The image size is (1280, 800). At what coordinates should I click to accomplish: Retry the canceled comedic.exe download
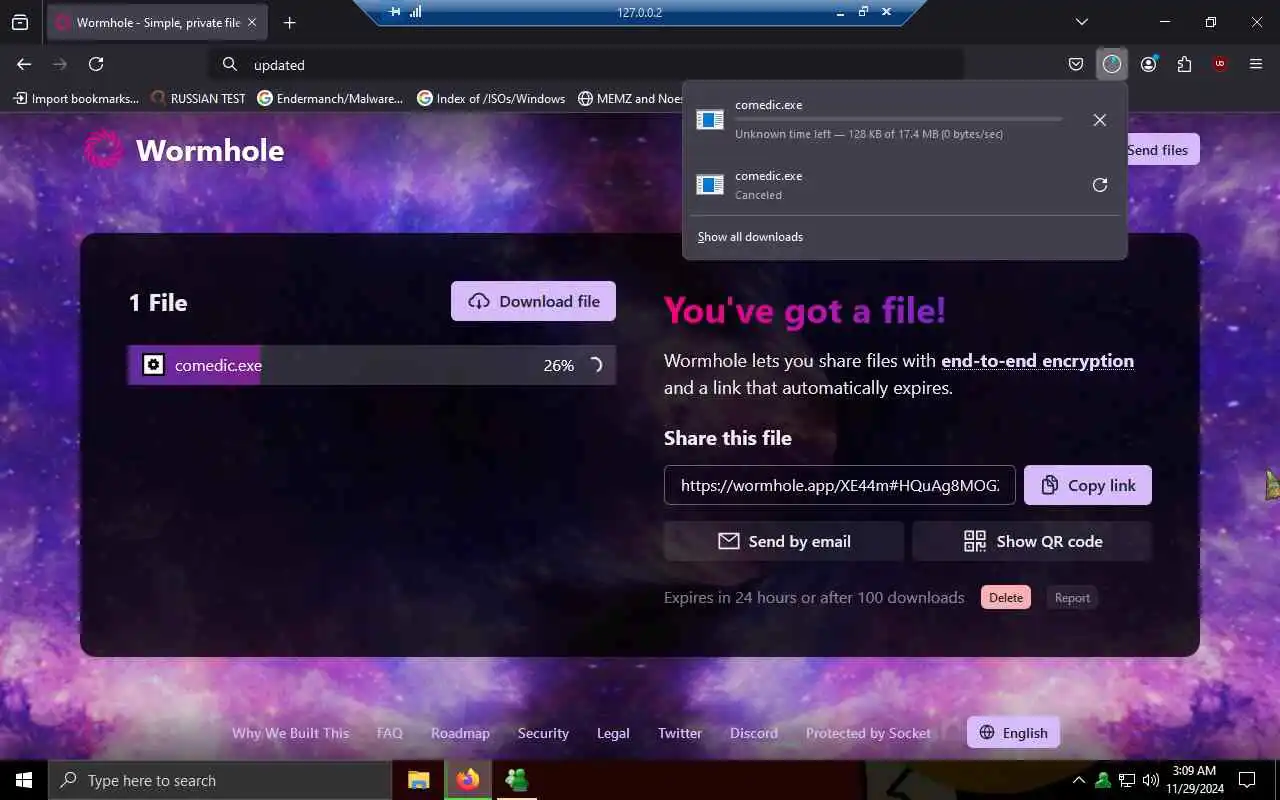pos(1099,185)
